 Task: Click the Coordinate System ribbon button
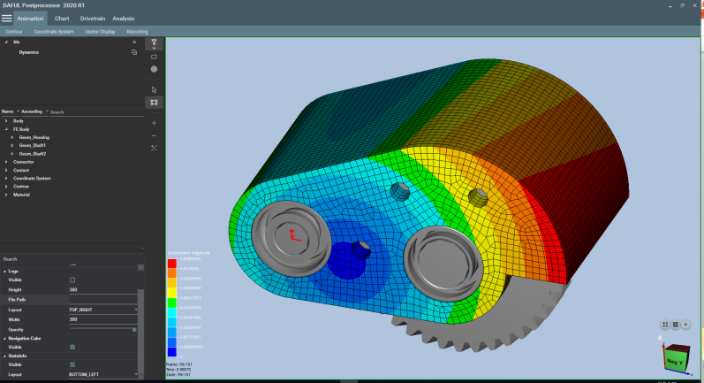[54, 31]
